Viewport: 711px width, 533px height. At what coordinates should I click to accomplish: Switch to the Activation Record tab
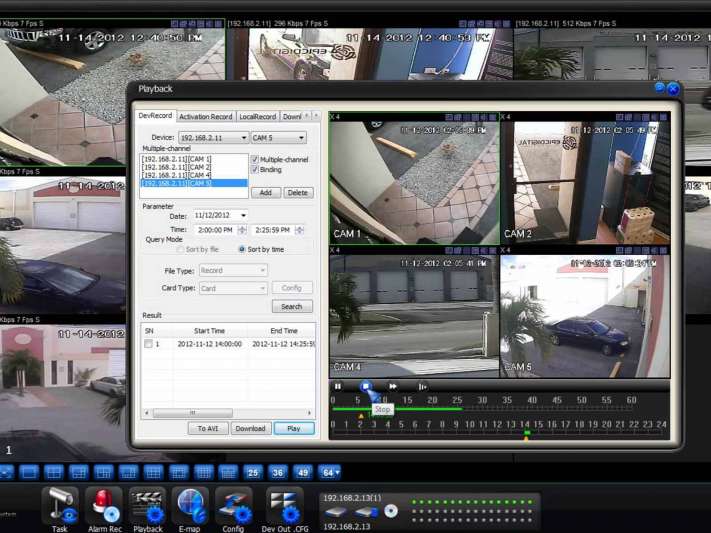205,117
